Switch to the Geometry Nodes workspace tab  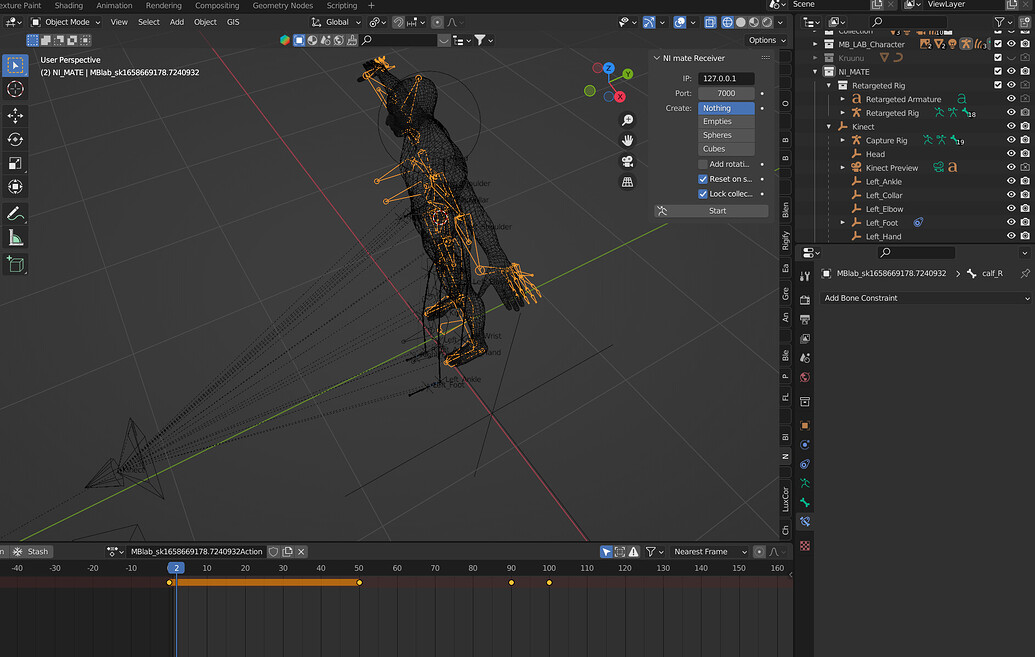[x=283, y=5]
